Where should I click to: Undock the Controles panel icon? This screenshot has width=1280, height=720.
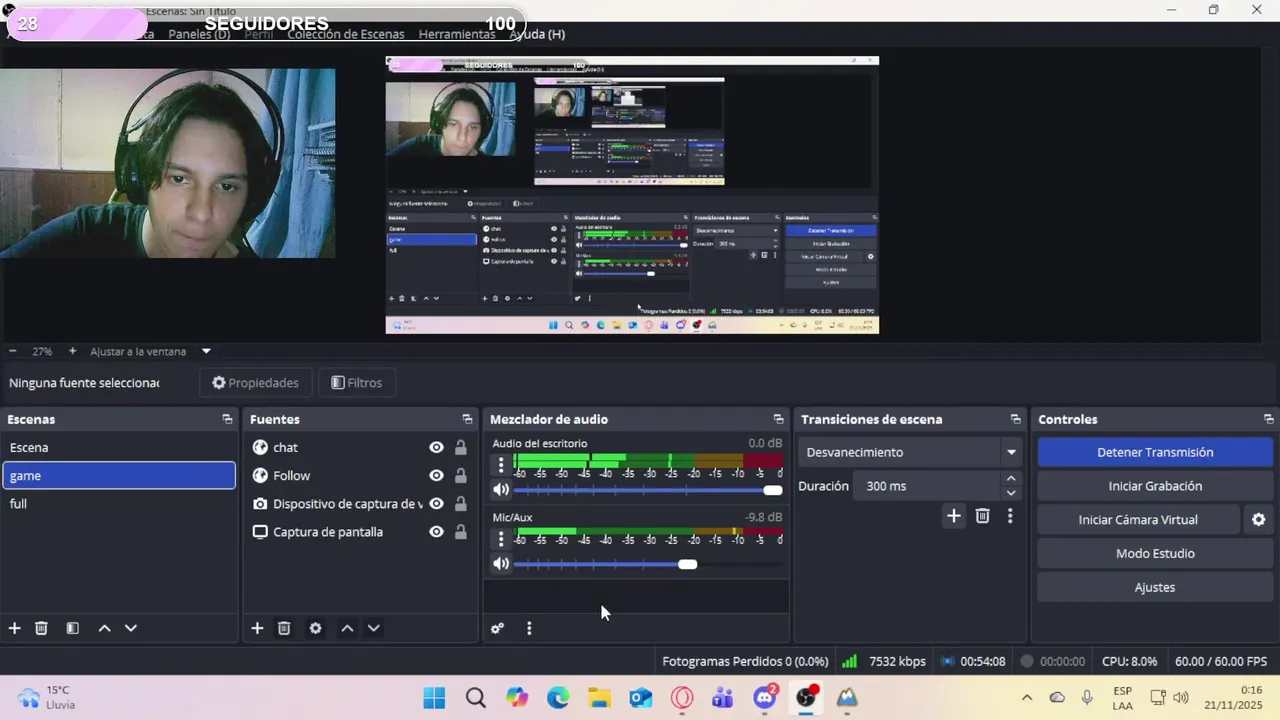point(1269,419)
